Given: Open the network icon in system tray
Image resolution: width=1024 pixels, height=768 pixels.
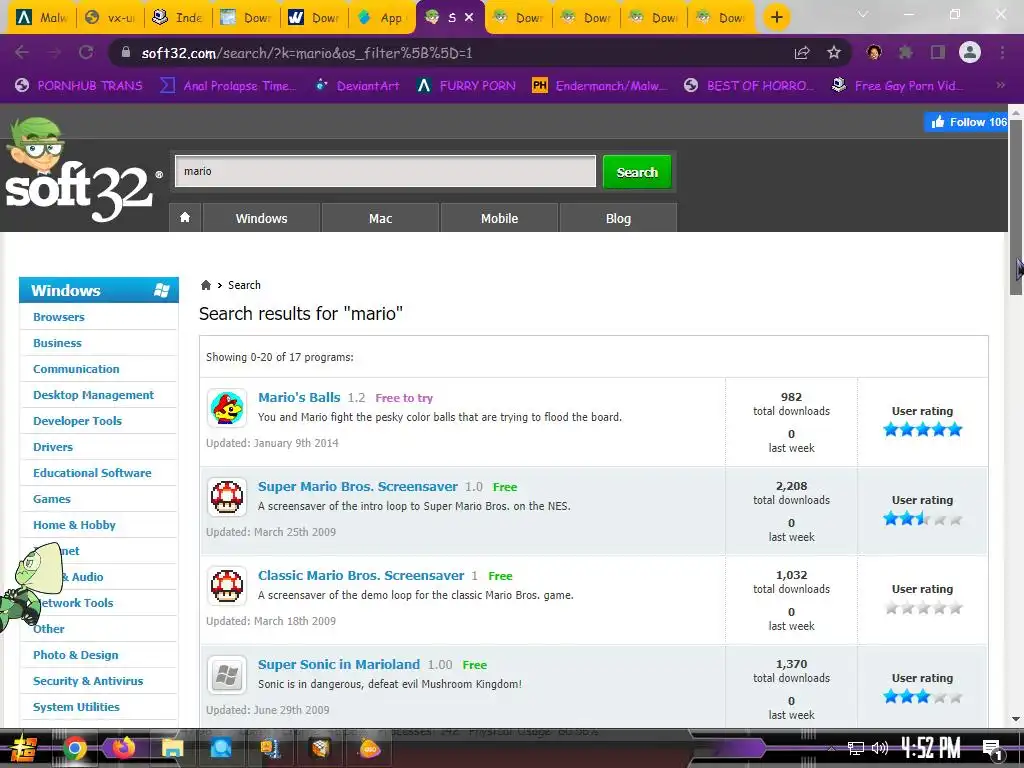Looking at the screenshot, I should (856, 748).
